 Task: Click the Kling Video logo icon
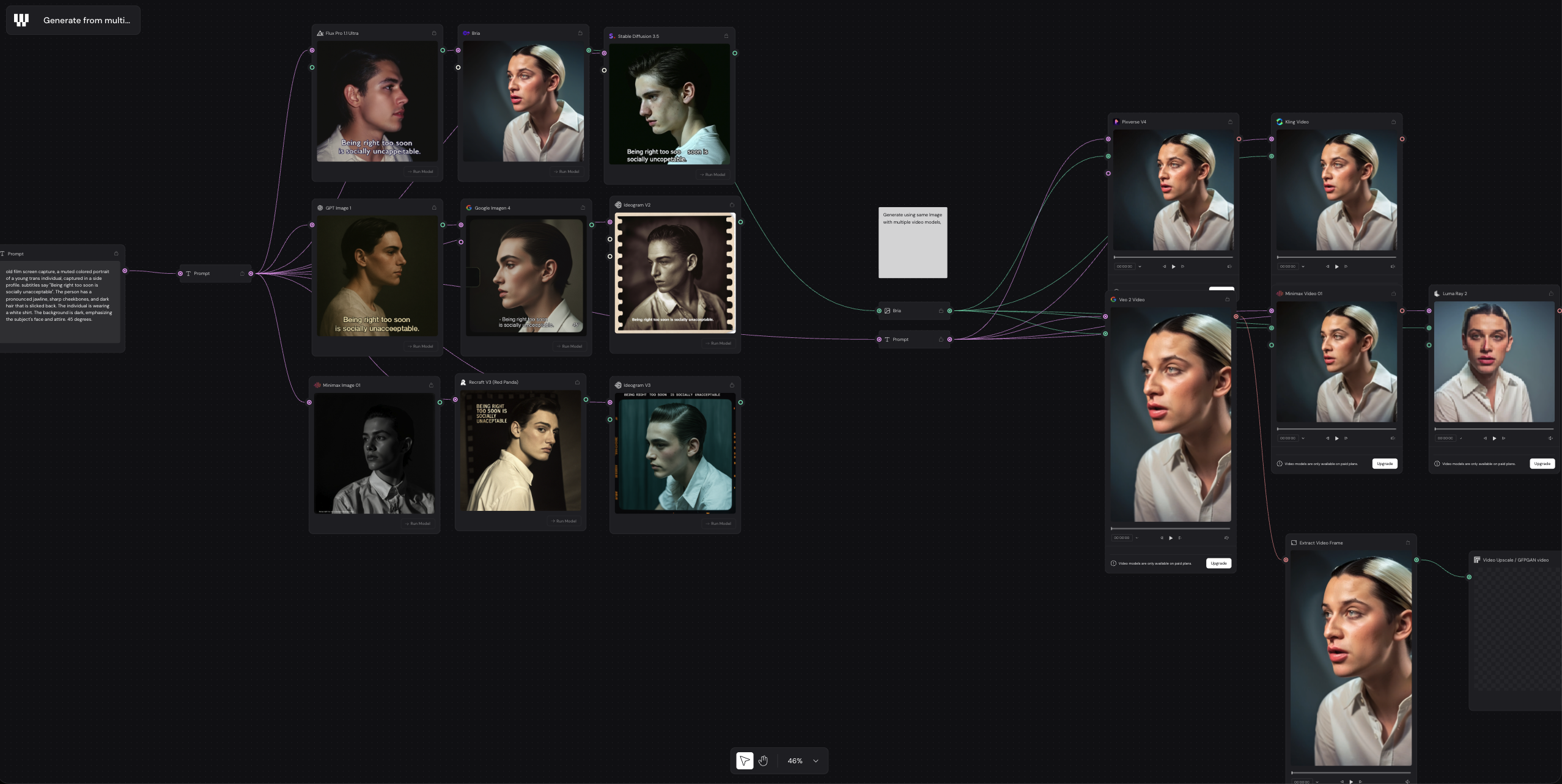point(1280,122)
